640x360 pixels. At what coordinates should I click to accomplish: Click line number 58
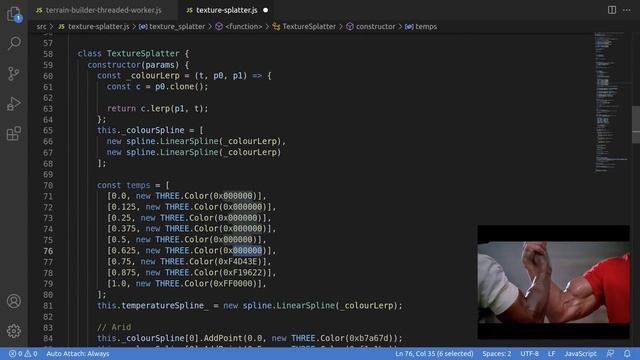click(48, 54)
